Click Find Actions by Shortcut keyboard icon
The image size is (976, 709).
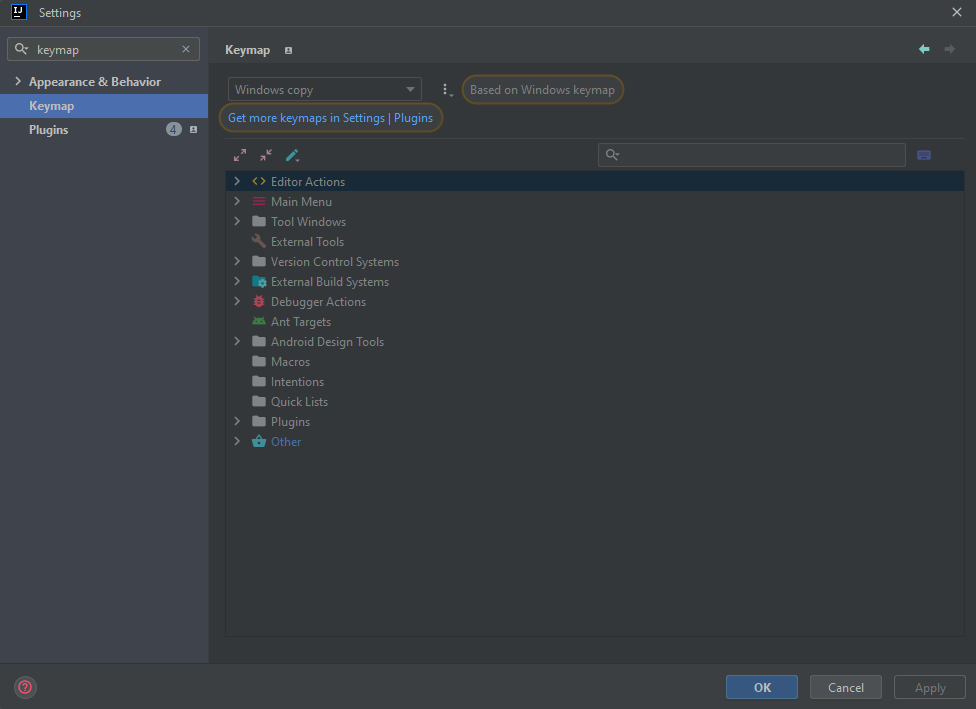coord(924,155)
